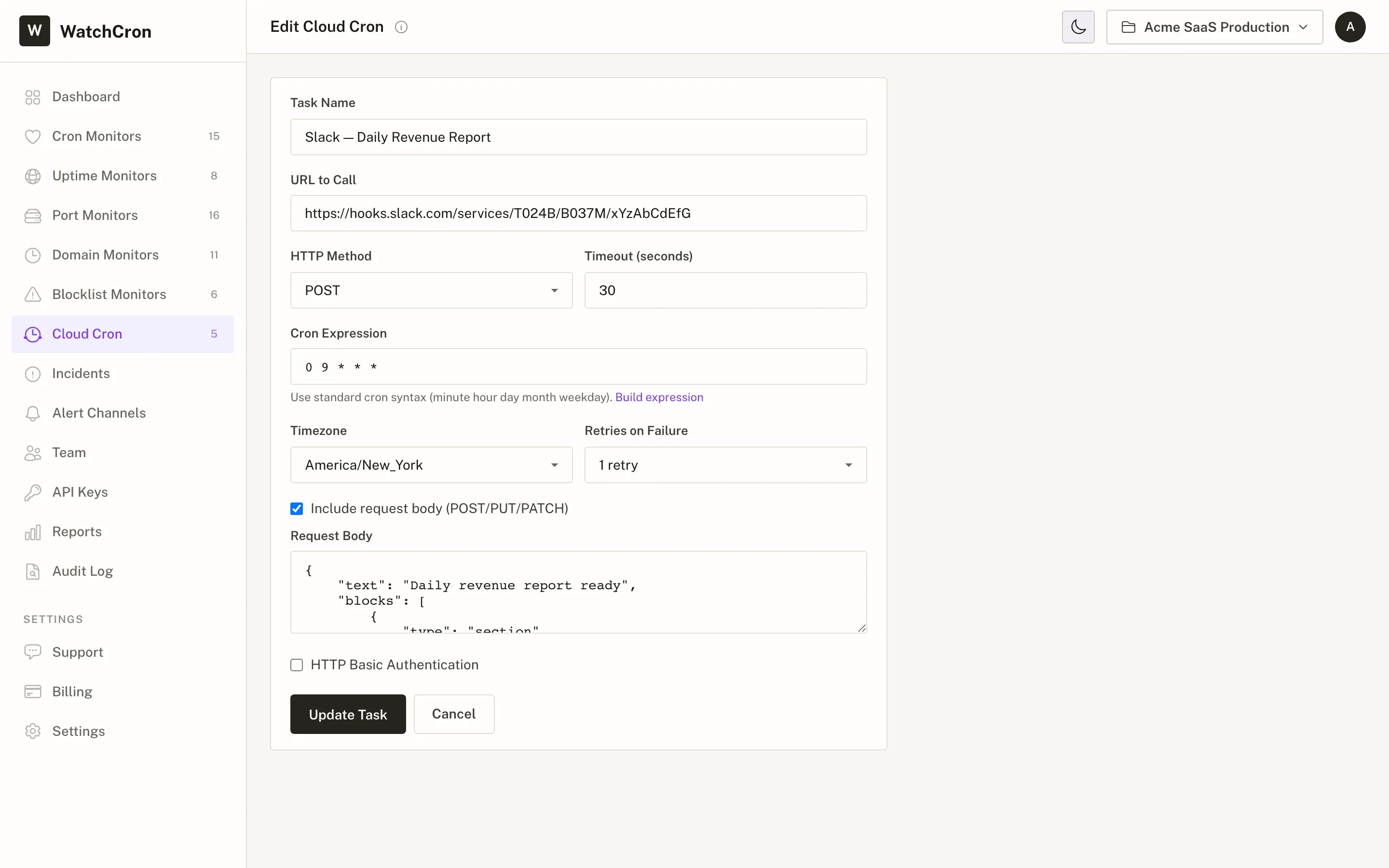The width and height of the screenshot is (1389, 868).
Task: Click the info icon beside Edit Cloud Cron
Action: tap(401, 27)
